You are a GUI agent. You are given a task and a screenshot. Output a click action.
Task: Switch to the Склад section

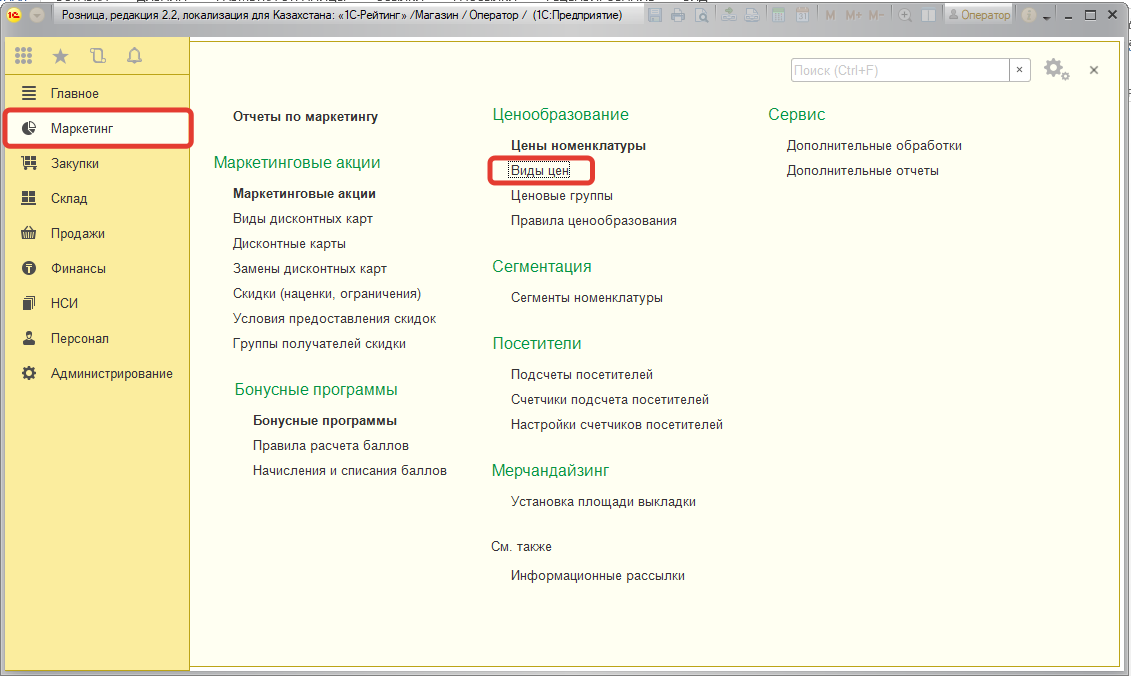pos(69,198)
